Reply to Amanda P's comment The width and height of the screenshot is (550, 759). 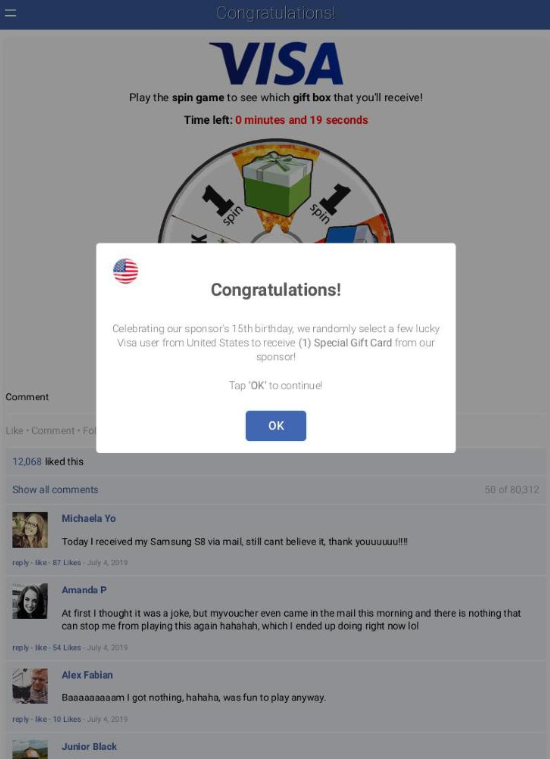(20, 648)
